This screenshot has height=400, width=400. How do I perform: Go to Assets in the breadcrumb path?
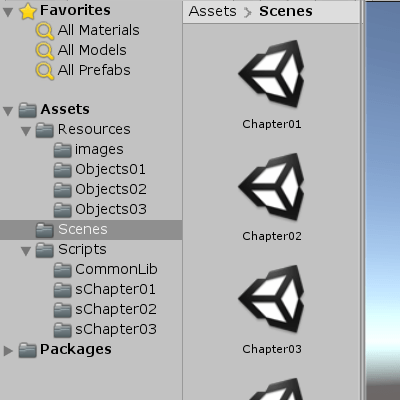[x=212, y=11]
